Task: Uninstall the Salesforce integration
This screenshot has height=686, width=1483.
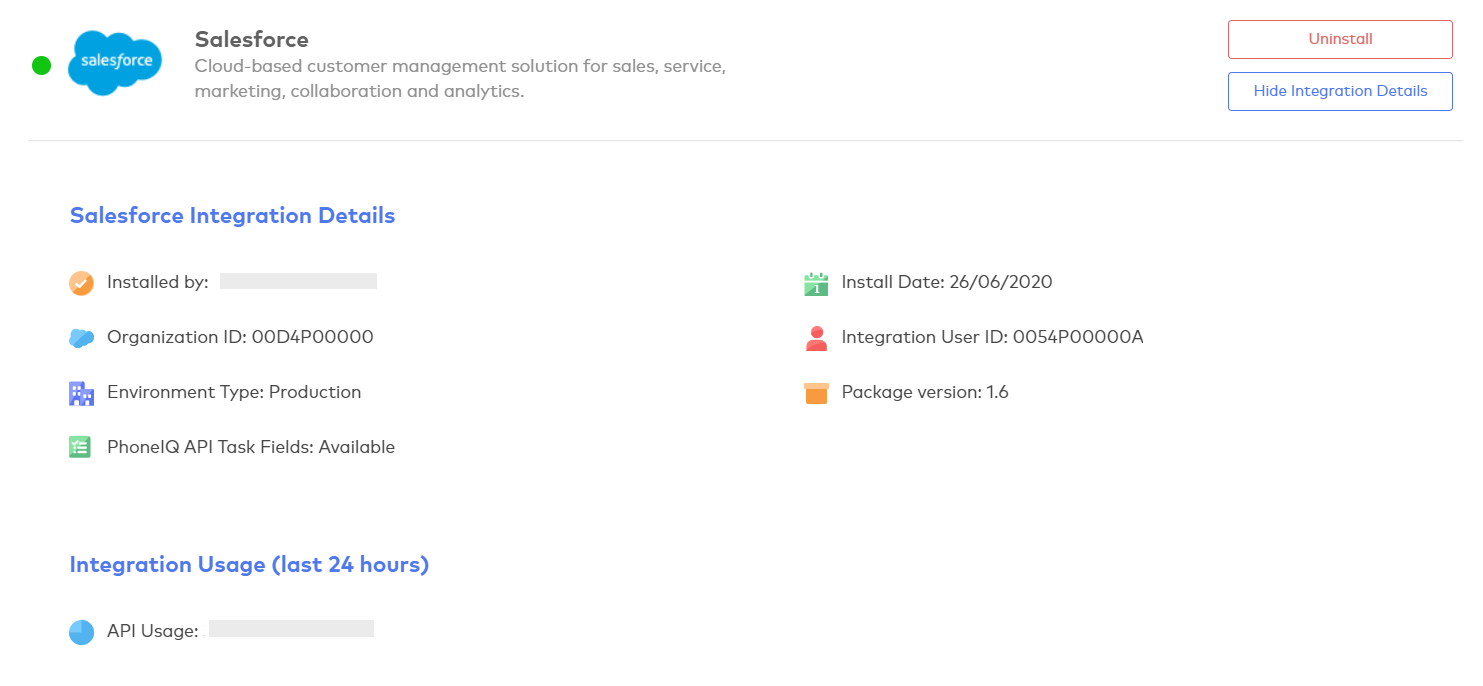Action: point(1339,39)
